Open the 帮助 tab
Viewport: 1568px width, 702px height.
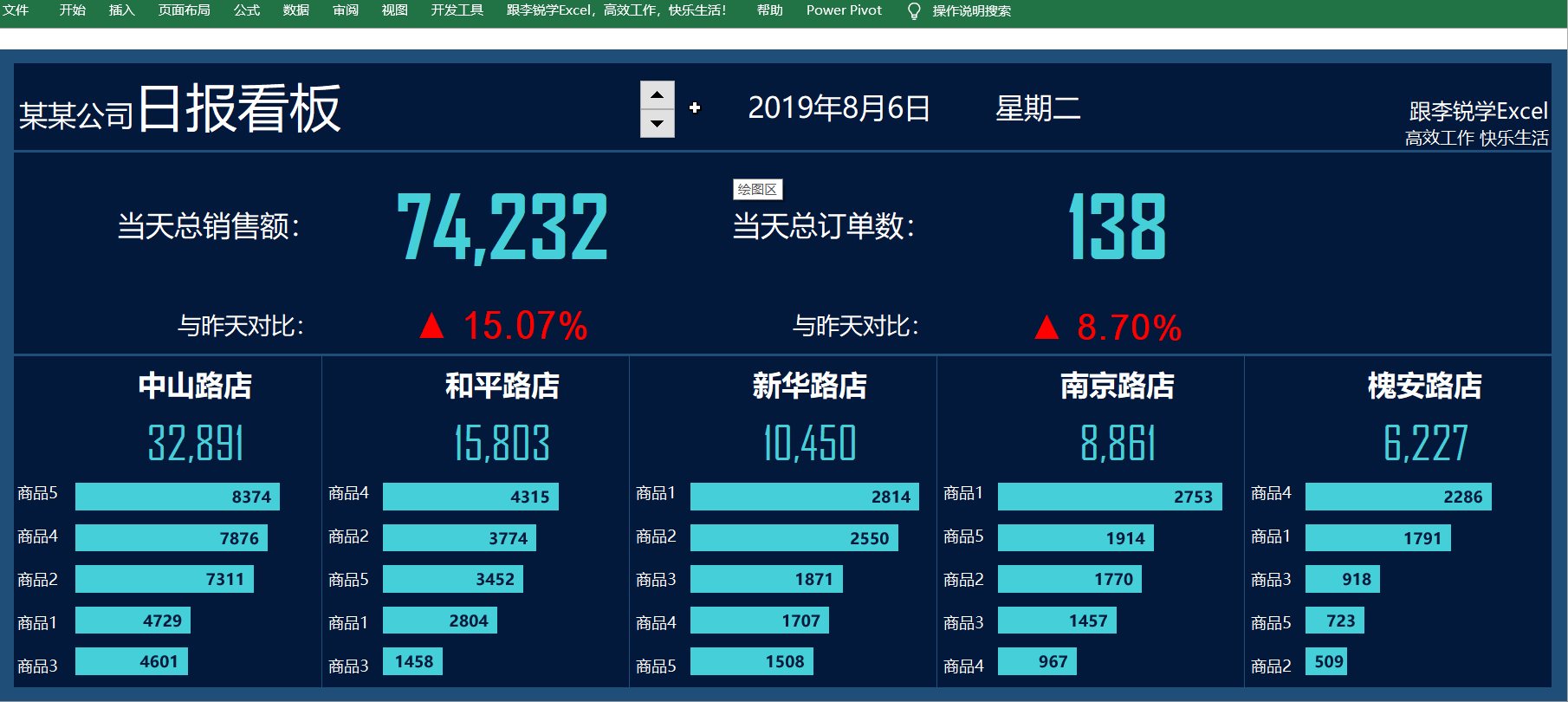(x=770, y=10)
